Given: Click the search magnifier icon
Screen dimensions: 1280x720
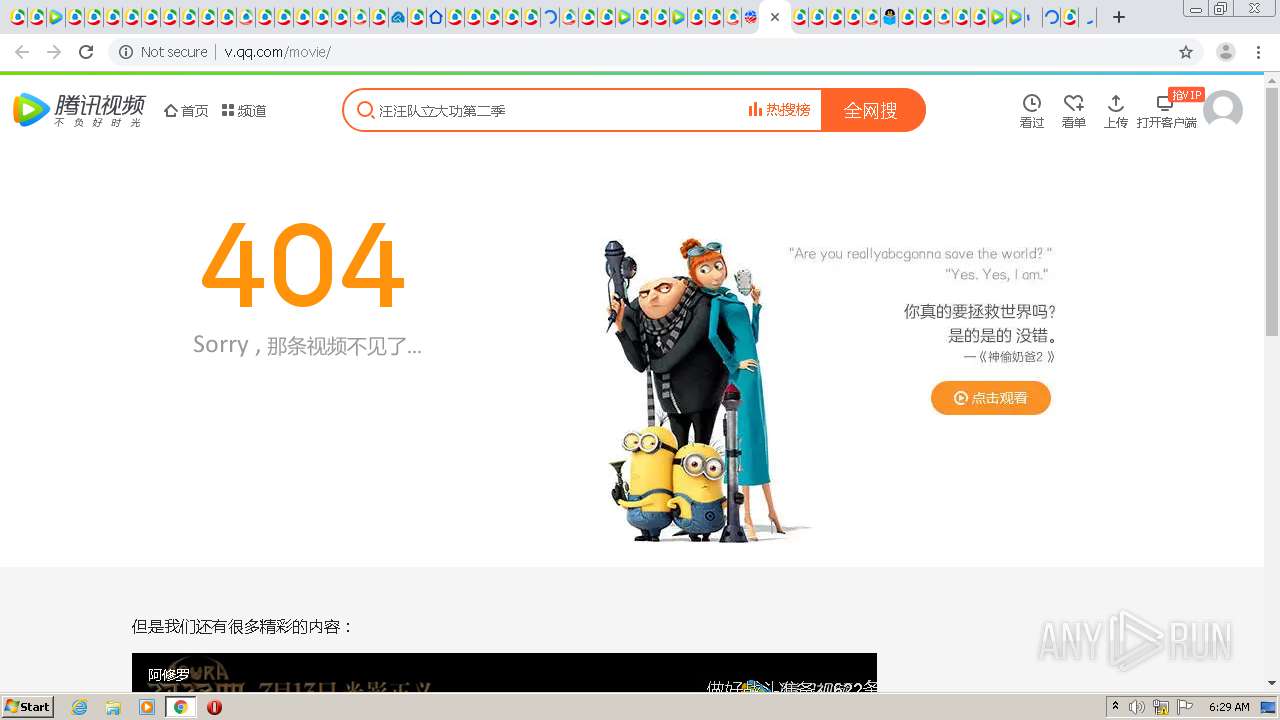Looking at the screenshot, I should coord(366,110).
